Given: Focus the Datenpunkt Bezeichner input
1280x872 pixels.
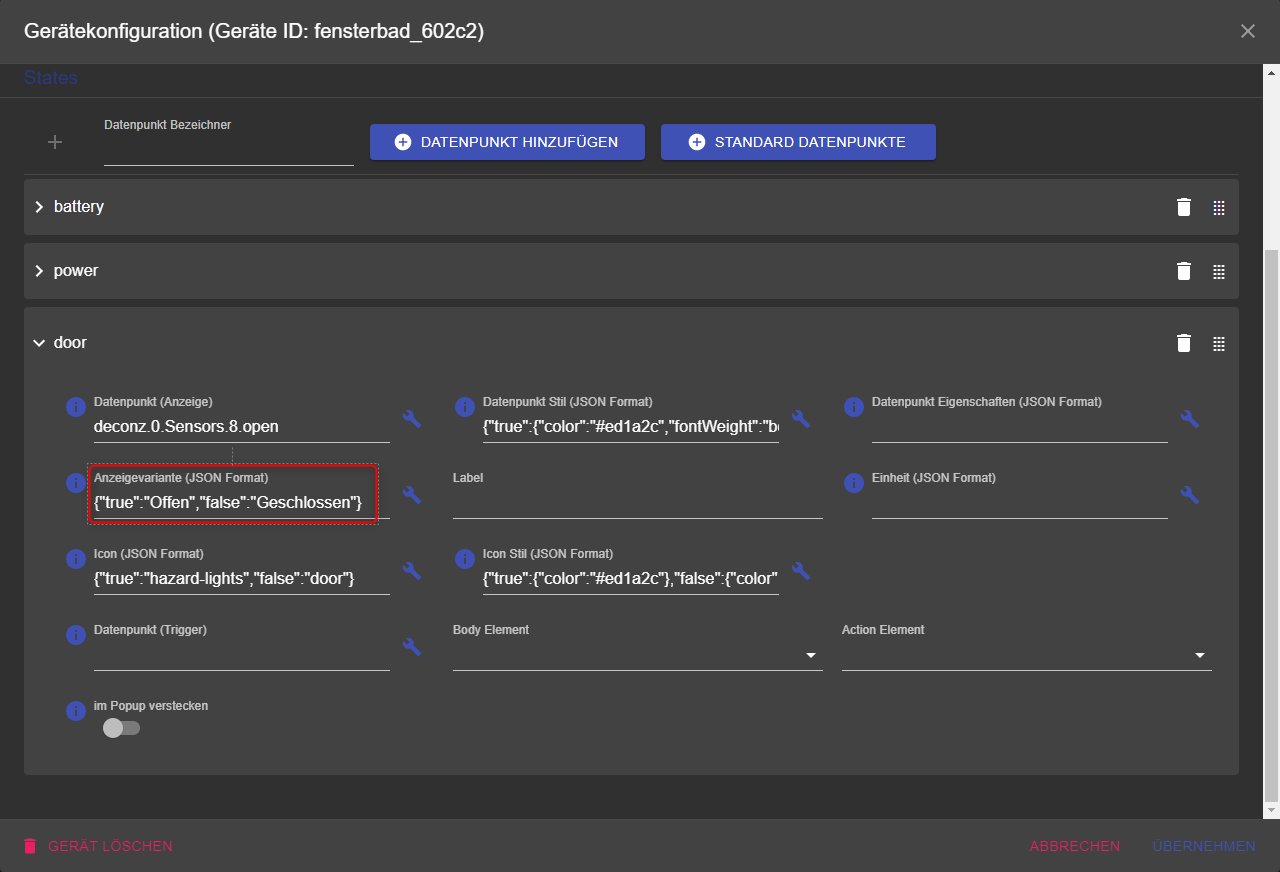Looking at the screenshot, I should pyautogui.click(x=229, y=150).
